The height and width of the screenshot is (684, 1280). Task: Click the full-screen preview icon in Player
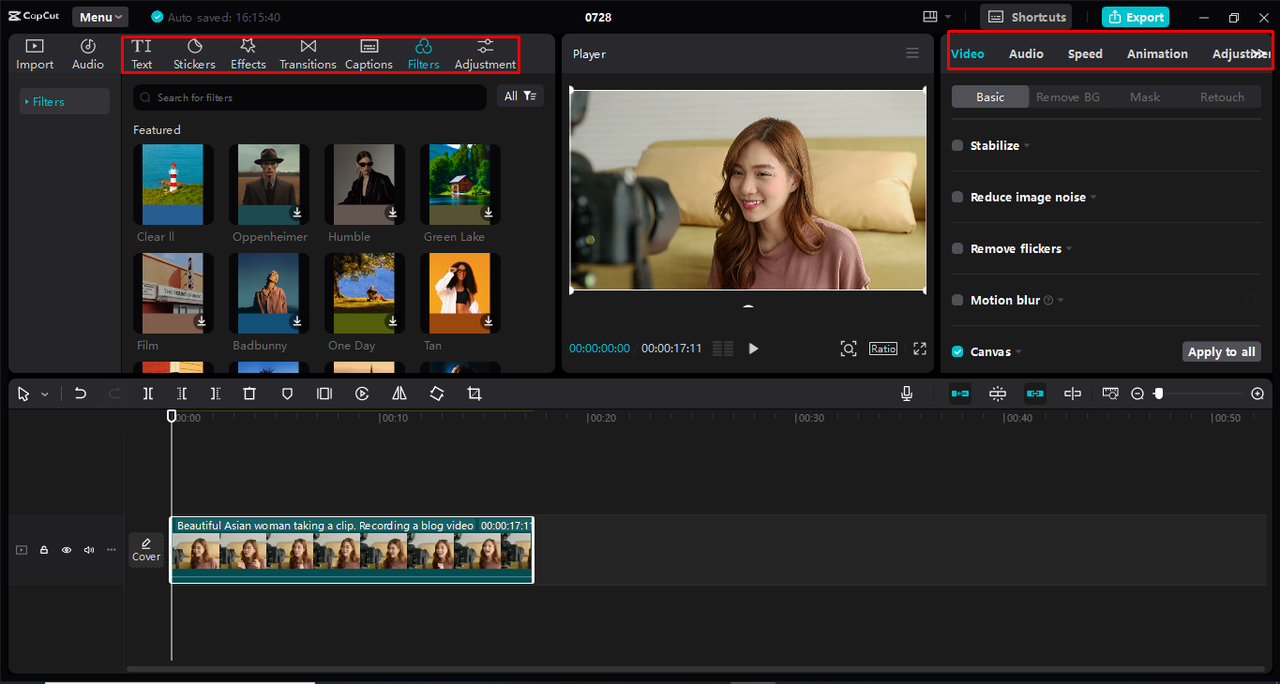920,348
